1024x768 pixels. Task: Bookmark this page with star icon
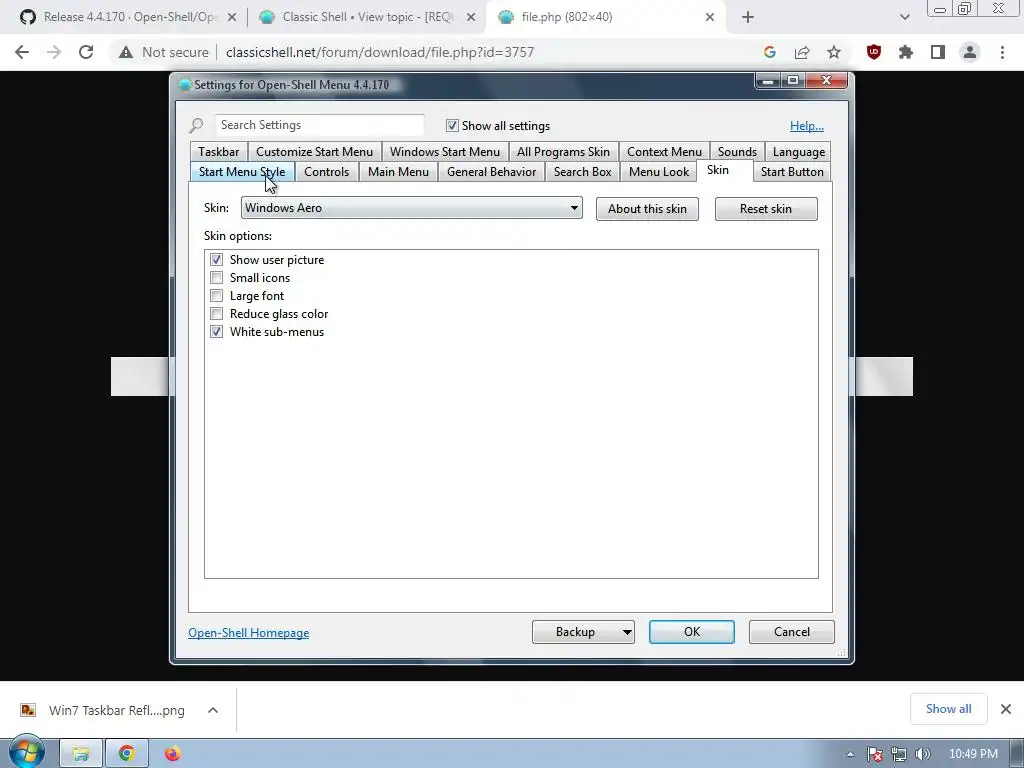[834, 52]
